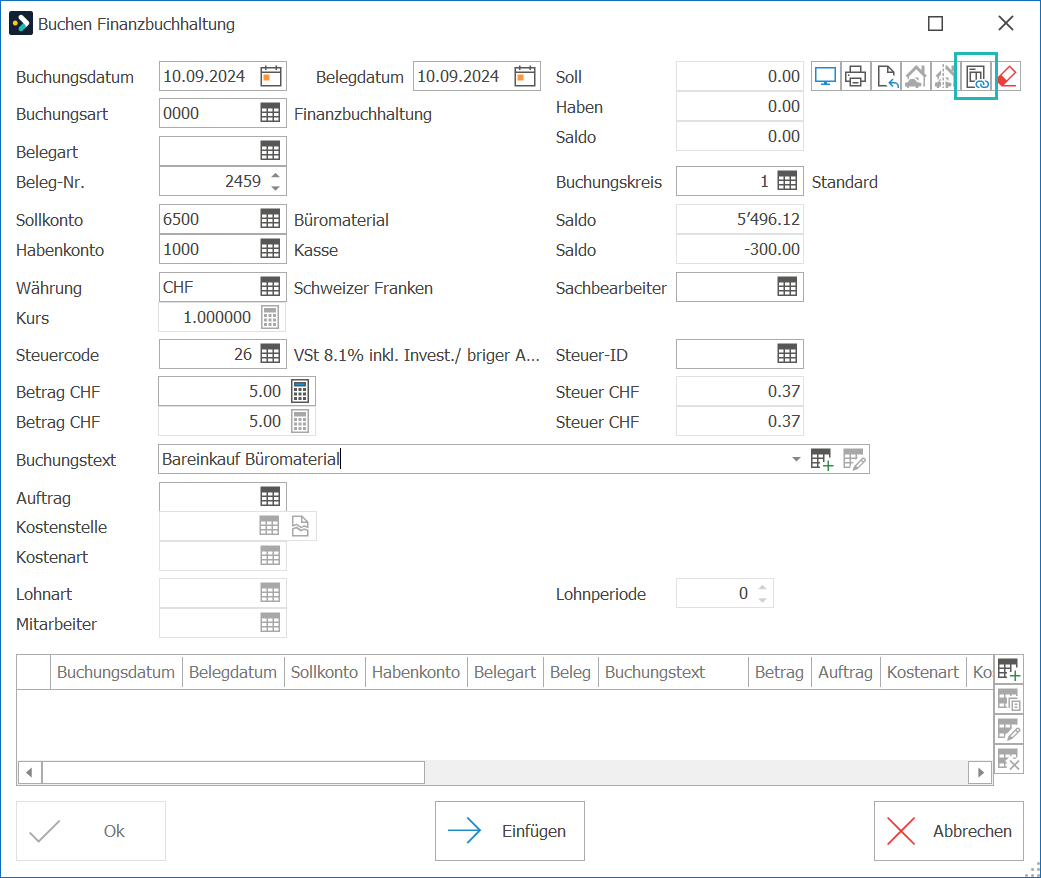Viewport: 1041px width, 878px height.
Task: Open the document link icon in the toolbar
Action: pyautogui.click(x=977, y=76)
